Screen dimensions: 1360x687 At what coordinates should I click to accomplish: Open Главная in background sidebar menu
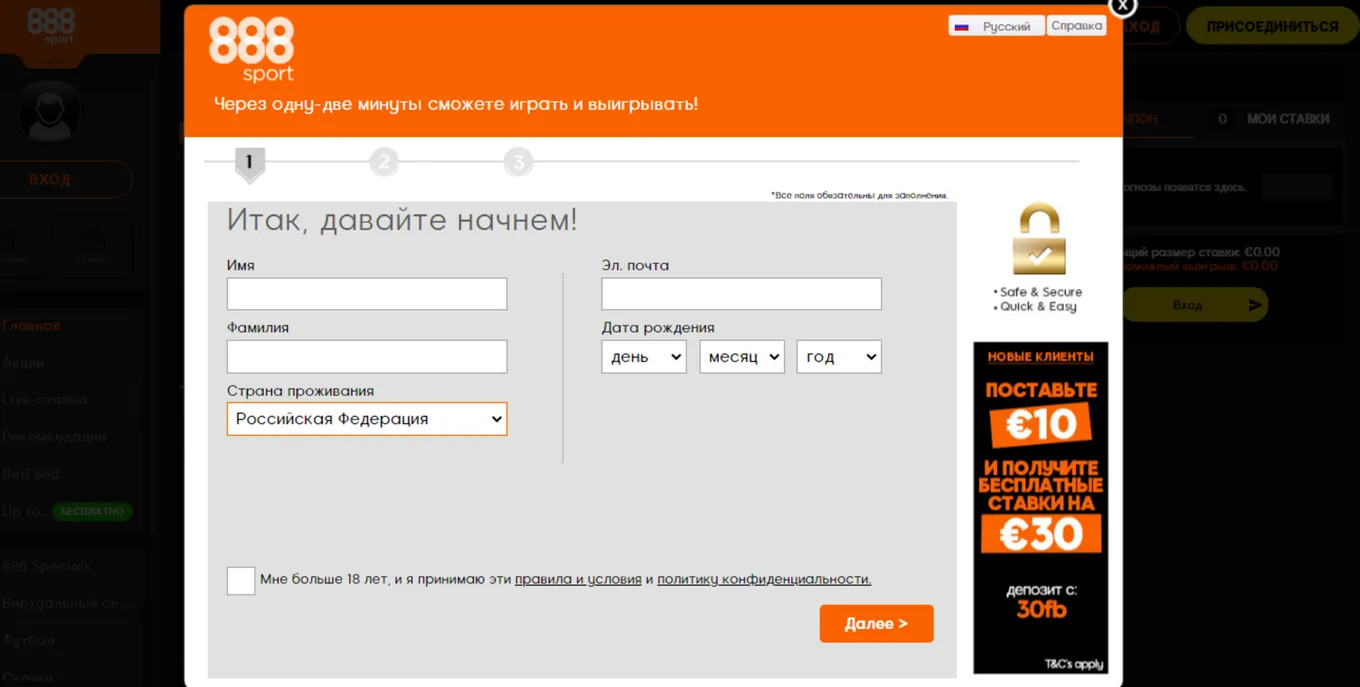click(x=31, y=326)
